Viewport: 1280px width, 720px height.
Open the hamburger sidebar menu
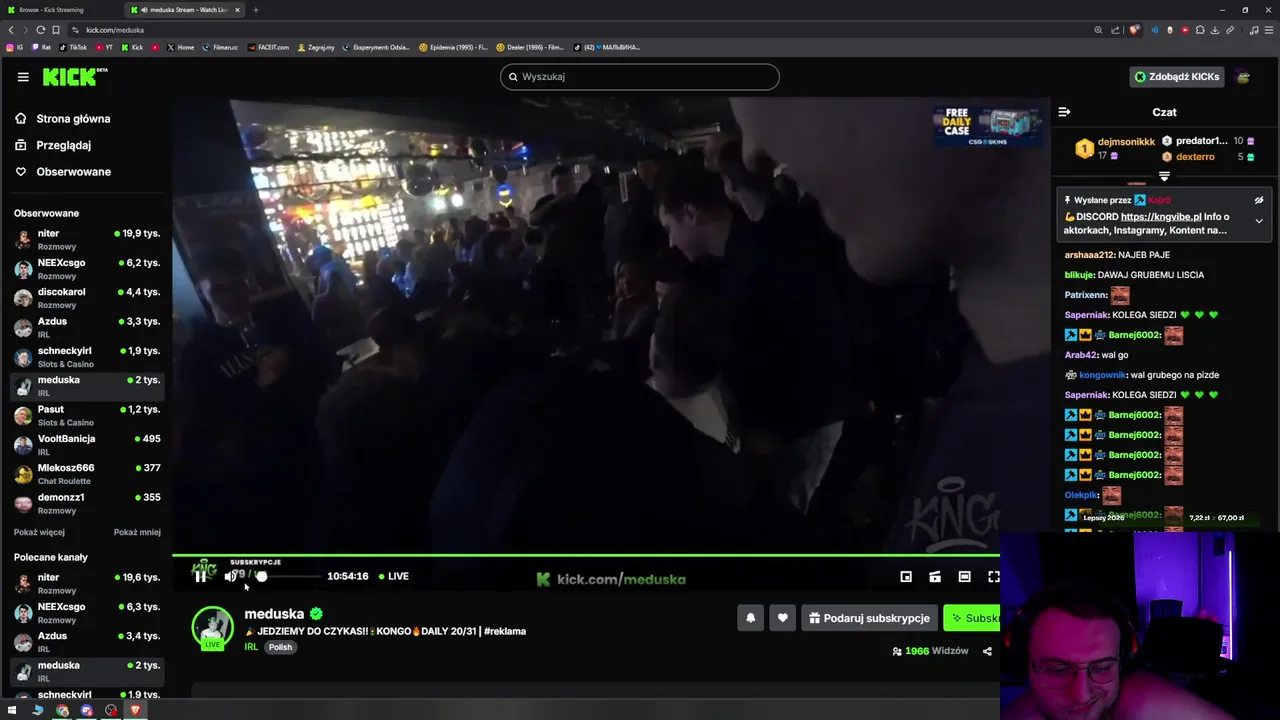coord(23,76)
